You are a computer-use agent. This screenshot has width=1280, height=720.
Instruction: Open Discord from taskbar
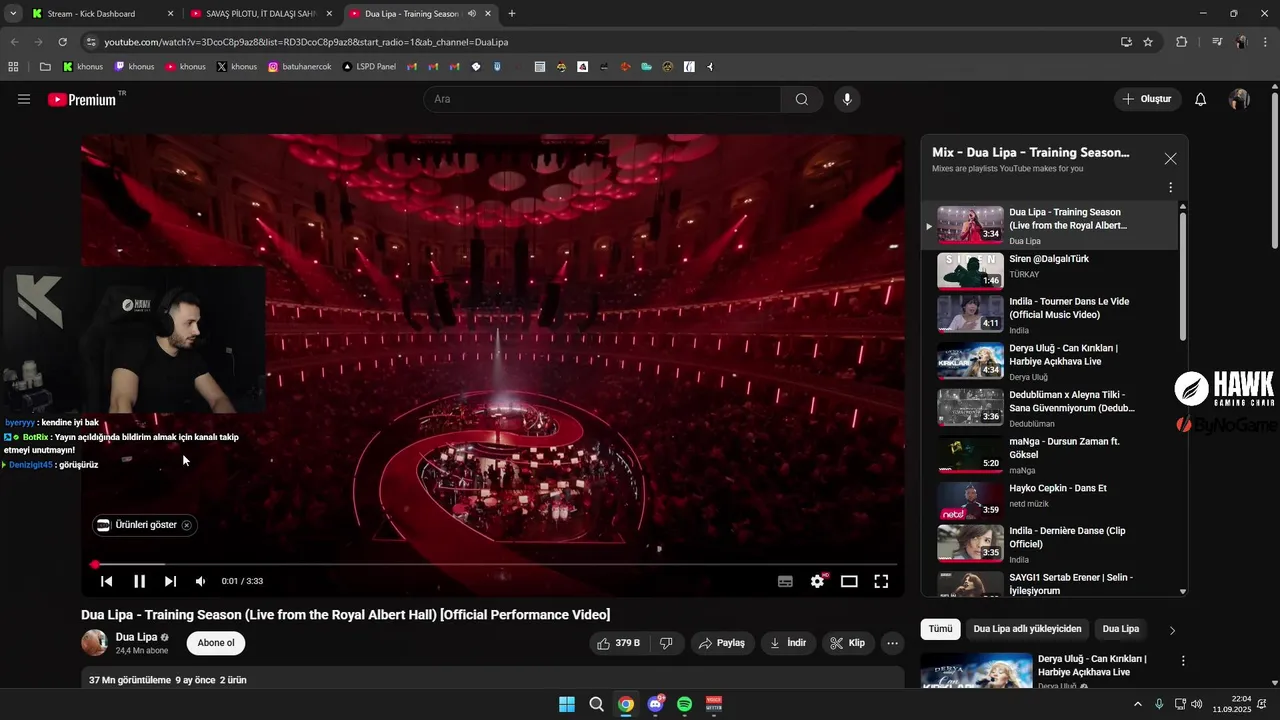click(656, 704)
